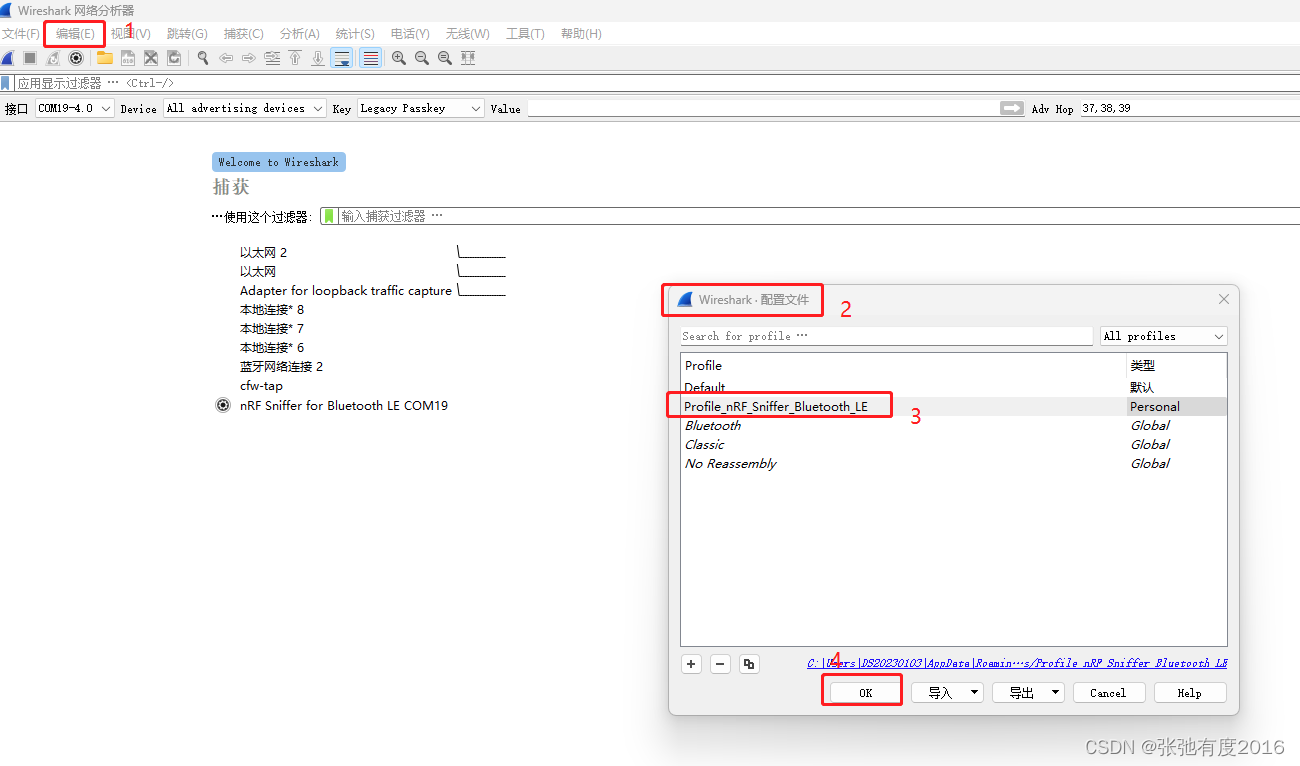Open capture options gear icon
The width and height of the screenshot is (1300, 766).
coord(76,58)
